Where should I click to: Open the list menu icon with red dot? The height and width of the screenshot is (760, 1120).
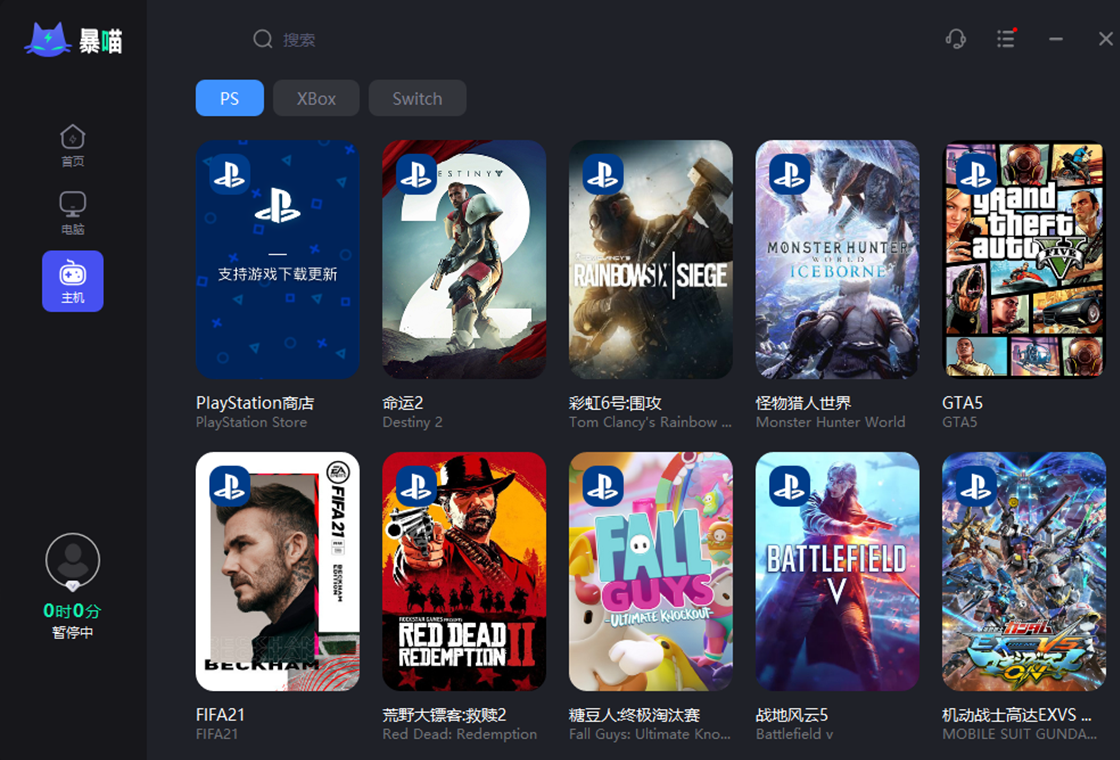(x=1006, y=38)
